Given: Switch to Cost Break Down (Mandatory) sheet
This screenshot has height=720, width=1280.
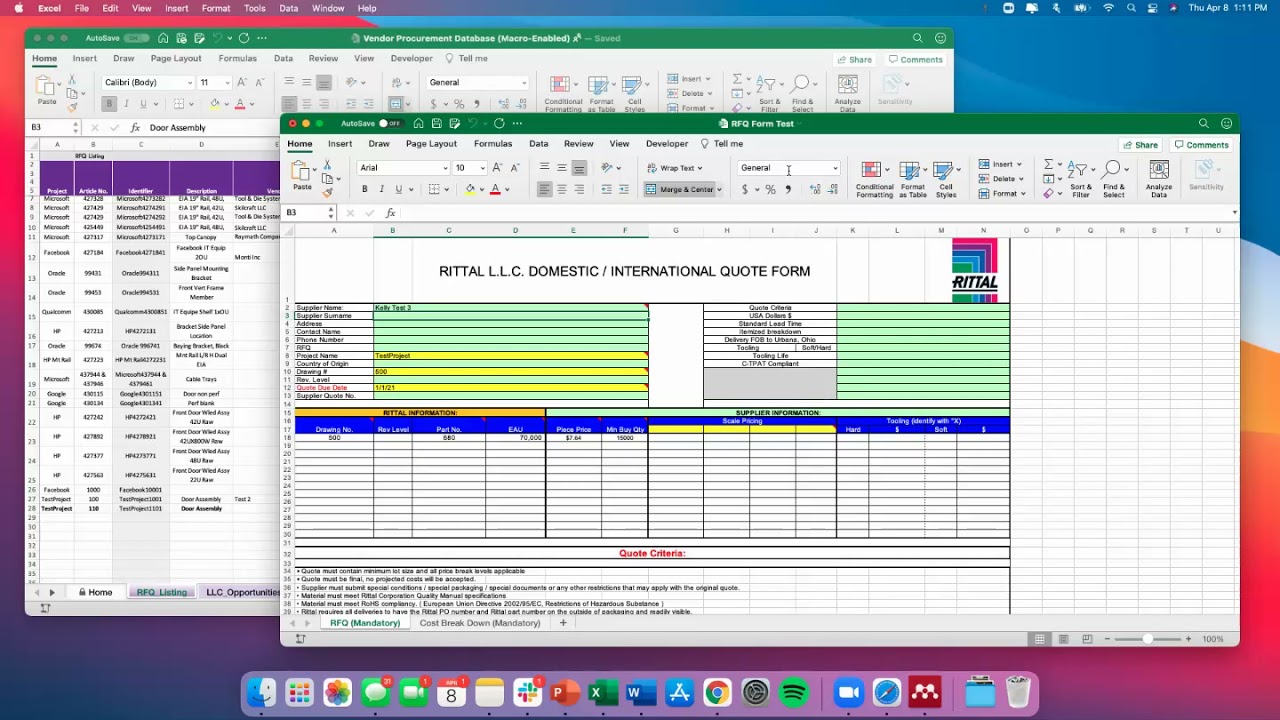Looking at the screenshot, I should coord(480,623).
